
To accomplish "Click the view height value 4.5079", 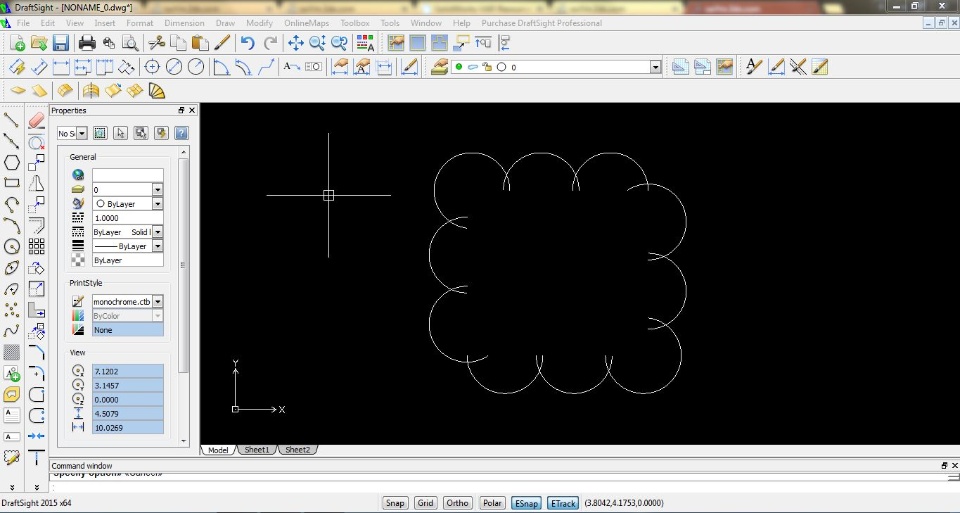I will pyautogui.click(x=127, y=414).
